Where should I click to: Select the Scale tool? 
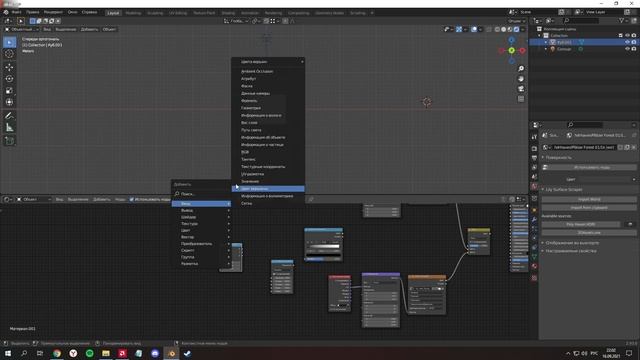pyautogui.click(x=9, y=91)
